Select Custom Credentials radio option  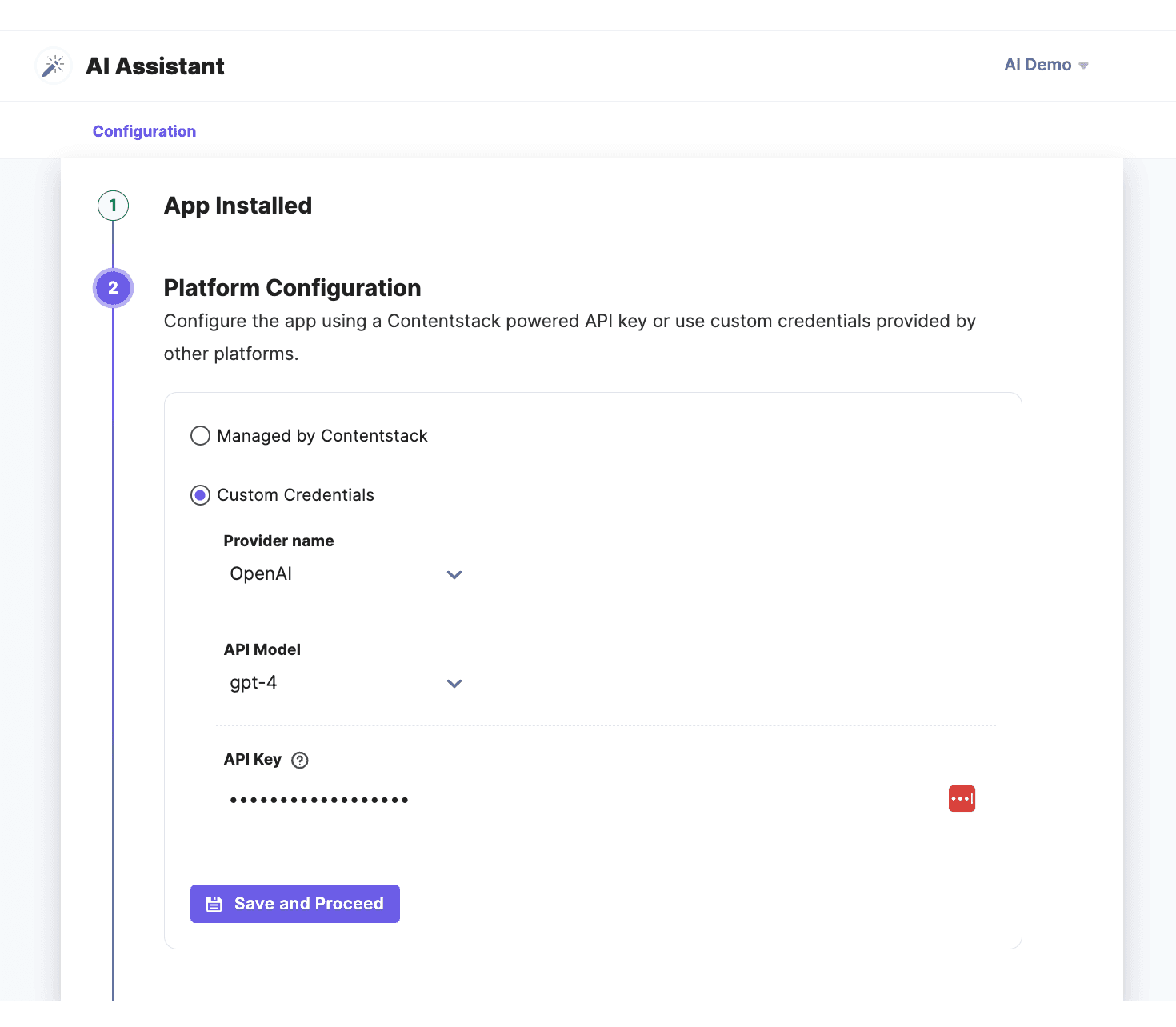(200, 495)
